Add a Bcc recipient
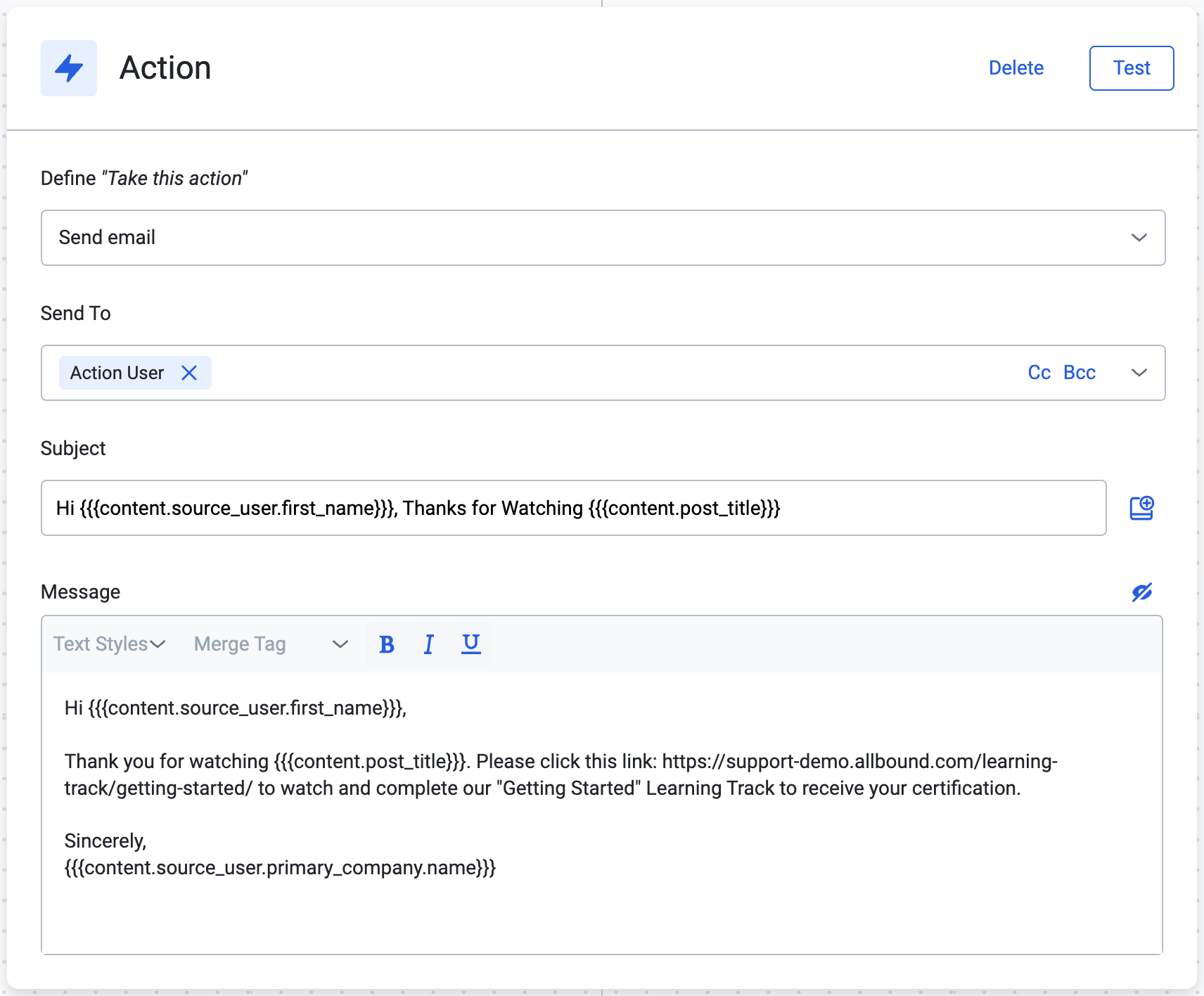 pos(1079,373)
